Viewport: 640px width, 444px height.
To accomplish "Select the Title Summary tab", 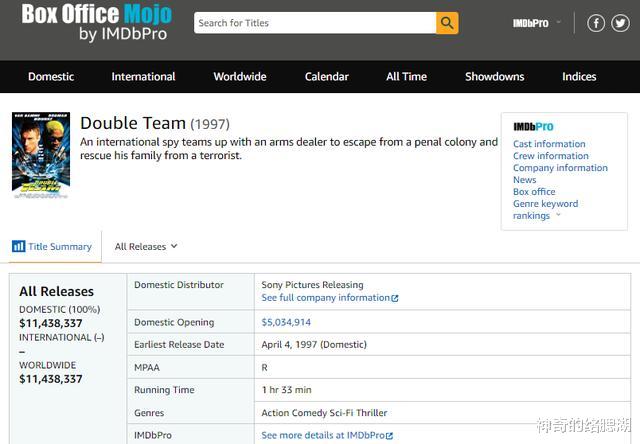I will pyautogui.click(x=55, y=246).
